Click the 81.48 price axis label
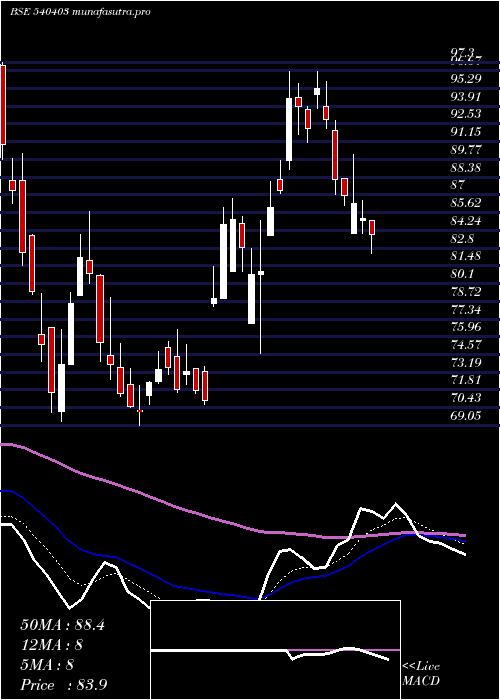 466,256
